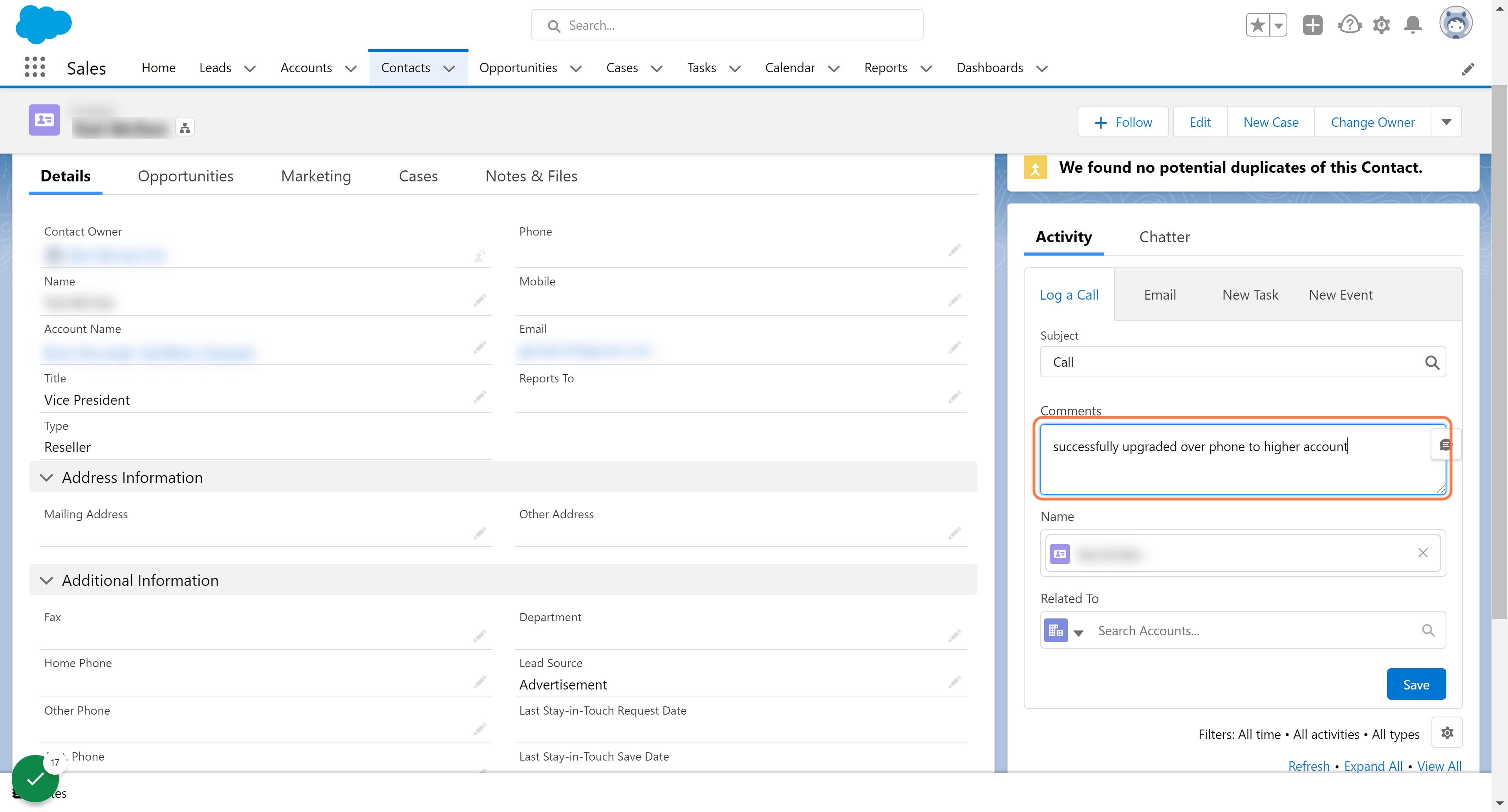Switch to the Chatter tab

pyautogui.click(x=1164, y=237)
